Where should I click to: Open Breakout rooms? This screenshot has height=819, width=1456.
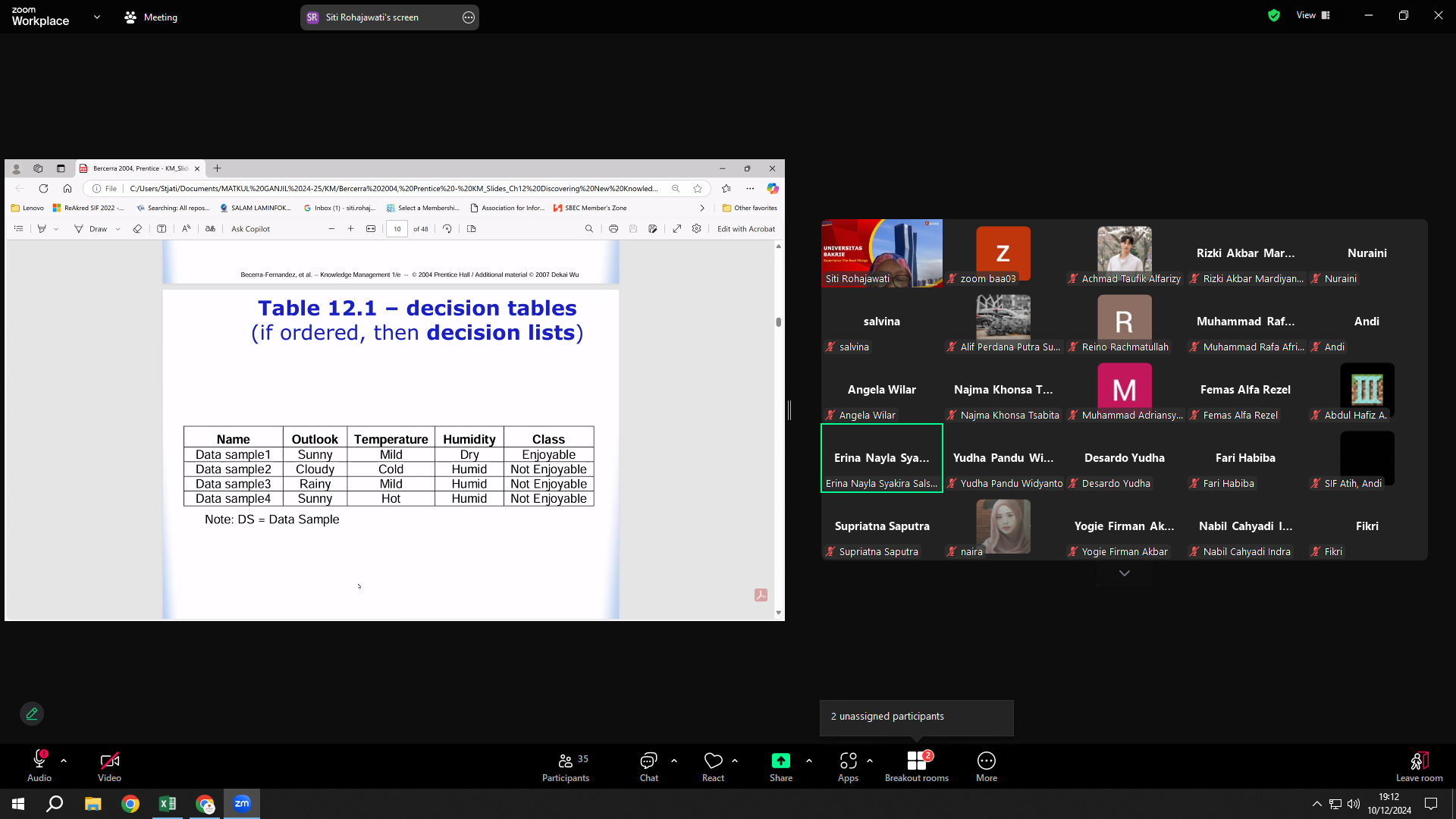[x=917, y=766]
